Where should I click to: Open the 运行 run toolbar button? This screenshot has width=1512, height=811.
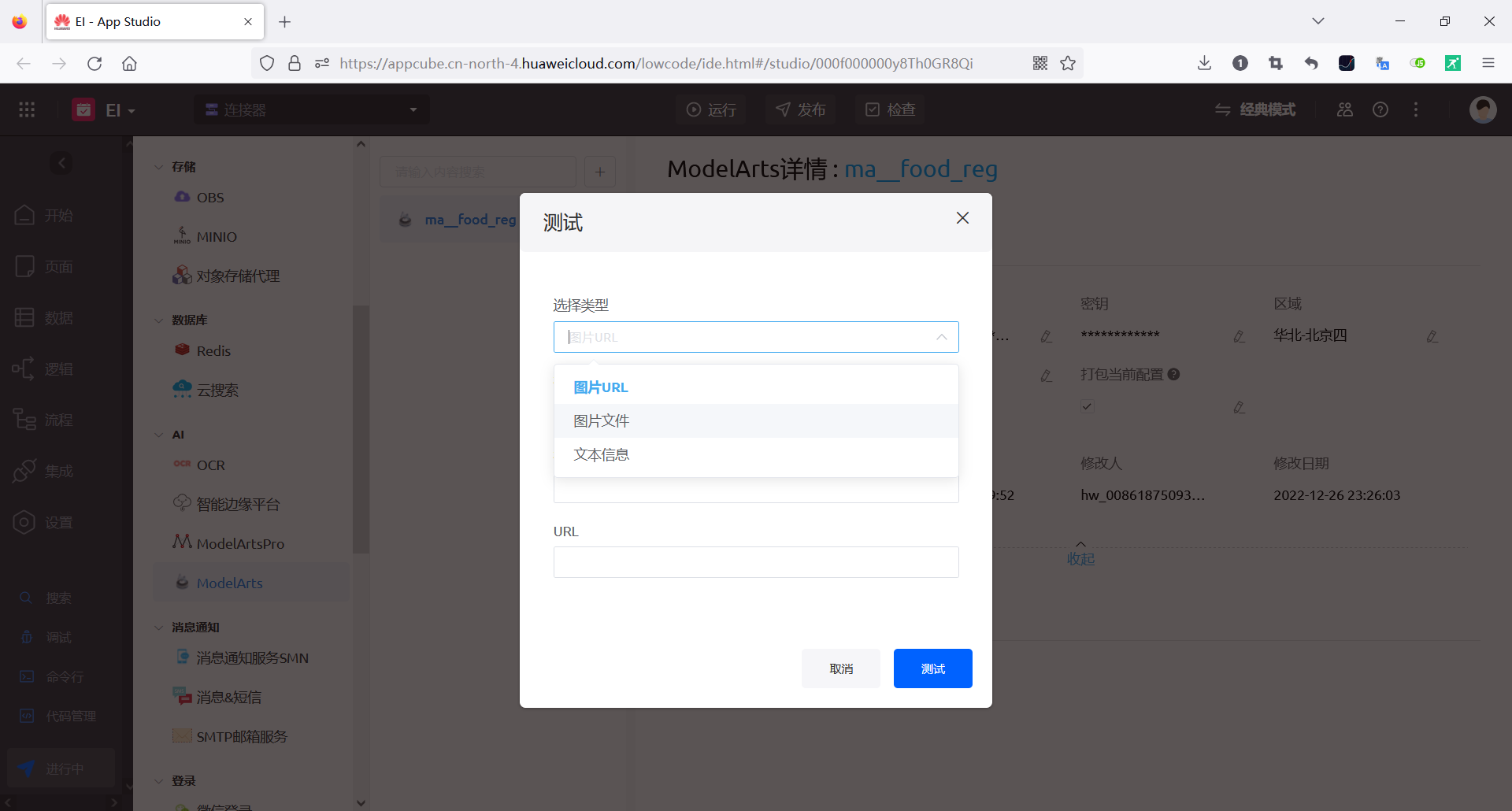click(x=711, y=109)
